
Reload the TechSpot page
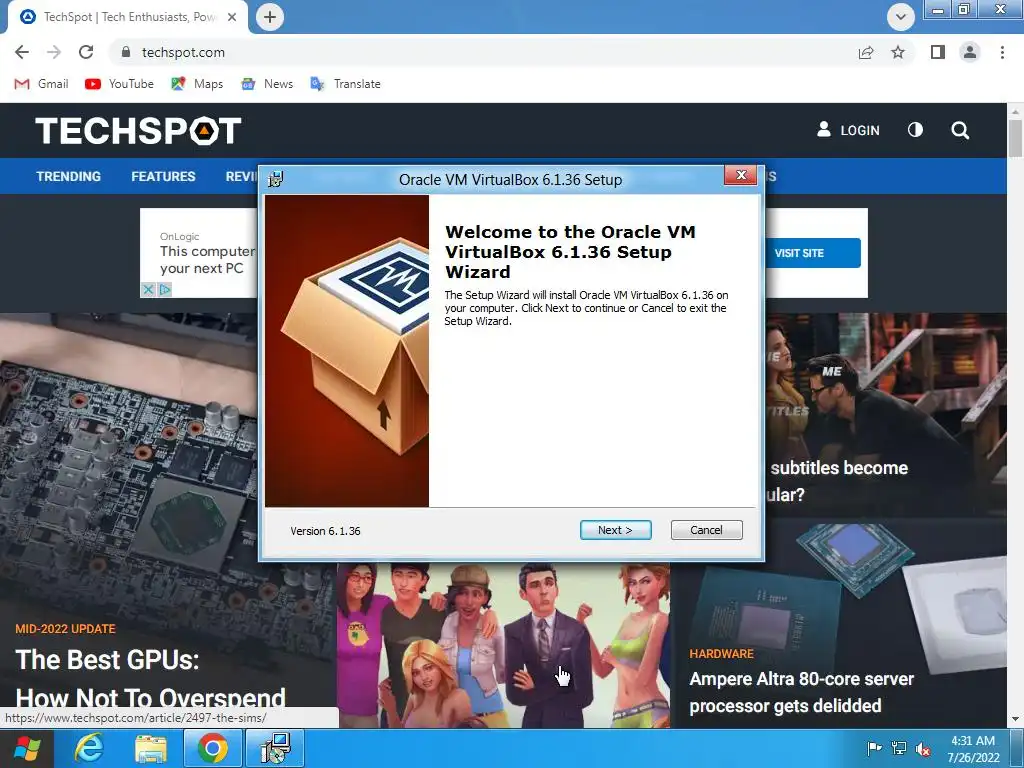point(86,52)
